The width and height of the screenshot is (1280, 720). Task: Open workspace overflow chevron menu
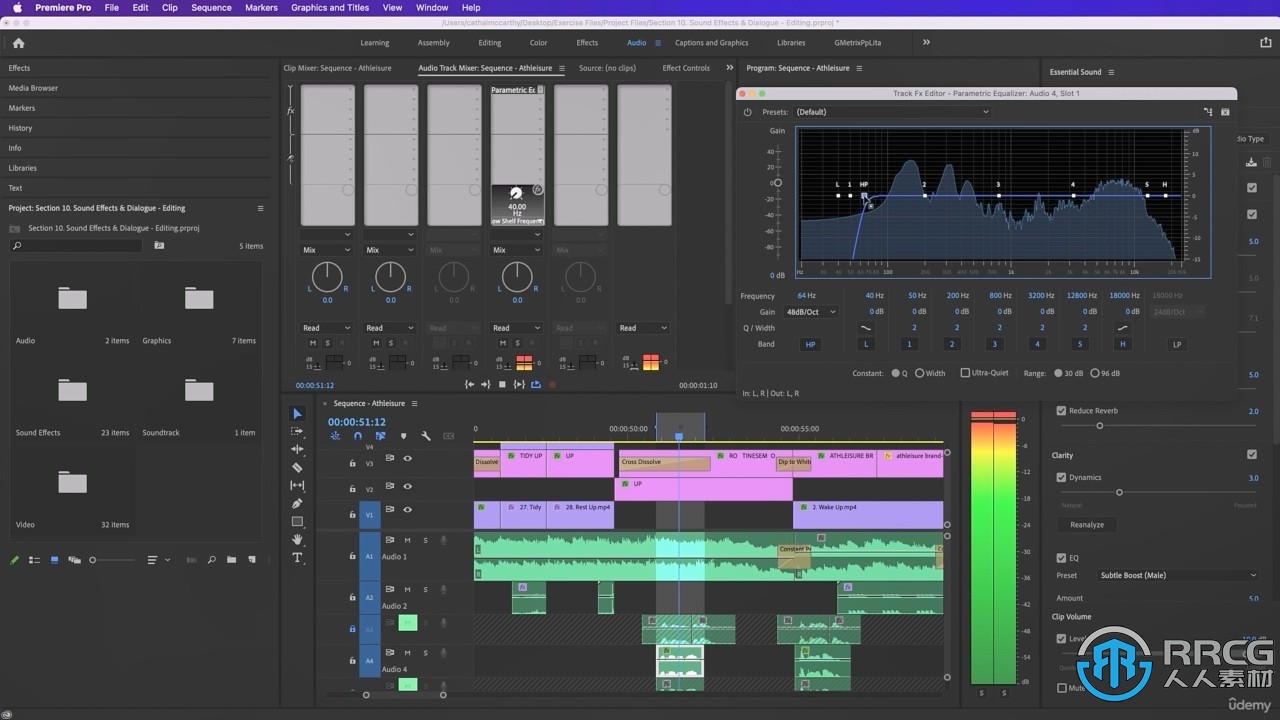click(x=926, y=43)
